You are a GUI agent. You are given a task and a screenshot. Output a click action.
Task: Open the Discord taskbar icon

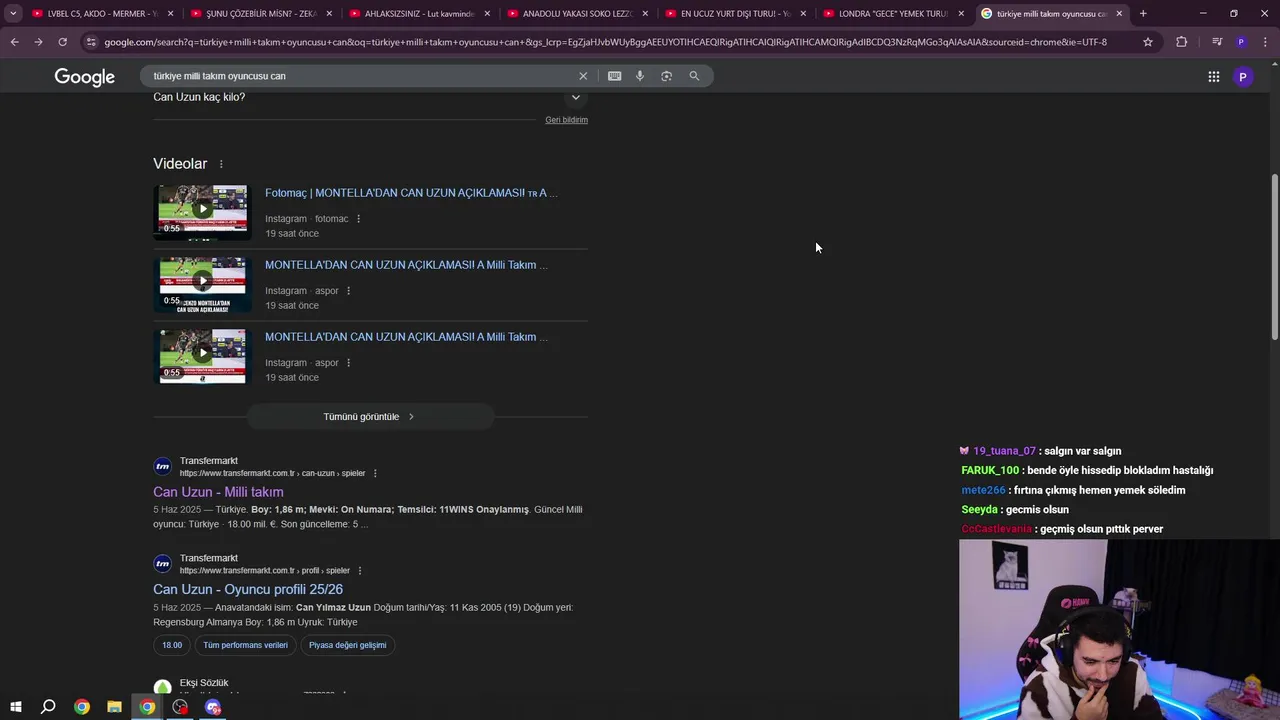coord(213,707)
